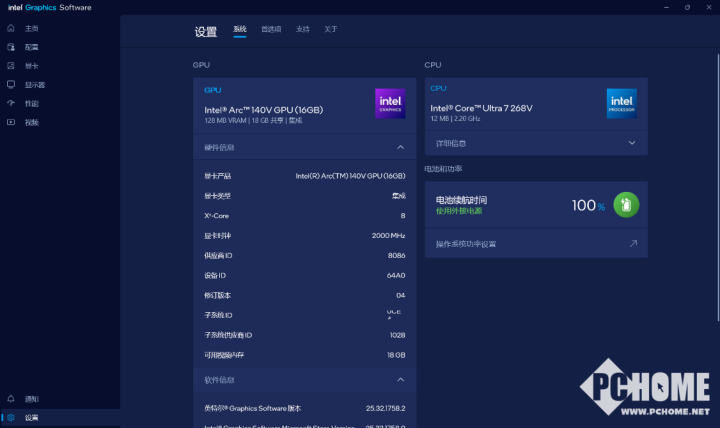Click the green battery charging icon

click(626, 205)
